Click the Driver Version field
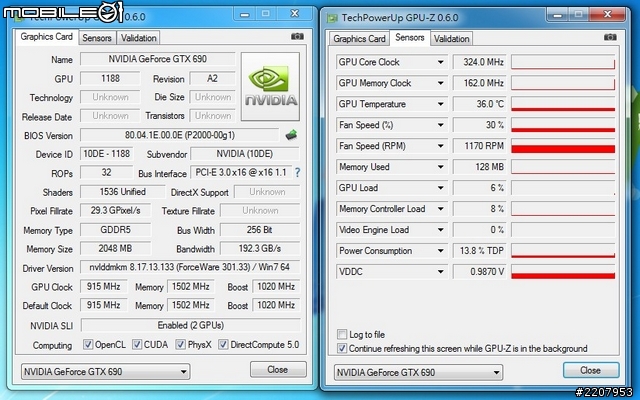The height and width of the screenshot is (400, 640). pos(190,267)
